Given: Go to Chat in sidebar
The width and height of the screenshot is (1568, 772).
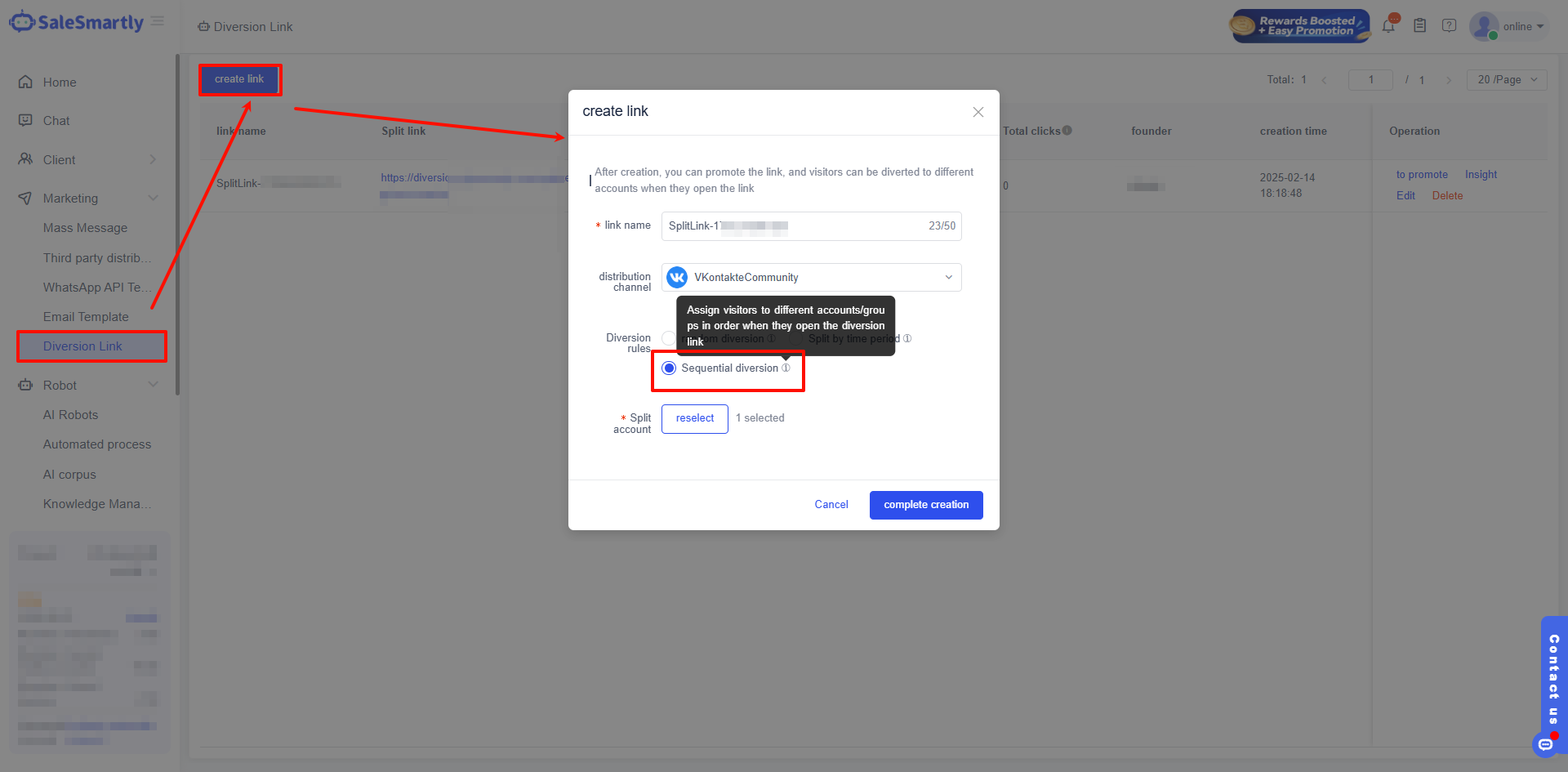Looking at the screenshot, I should (x=56, y=121).
